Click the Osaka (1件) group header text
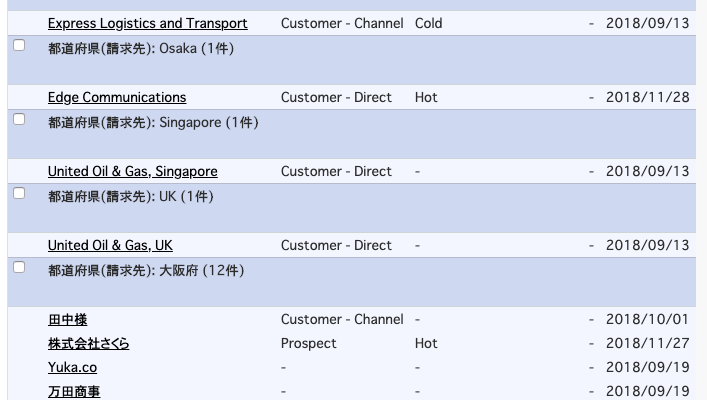Screen dimensions: 707x400 [x=141, y=48]
